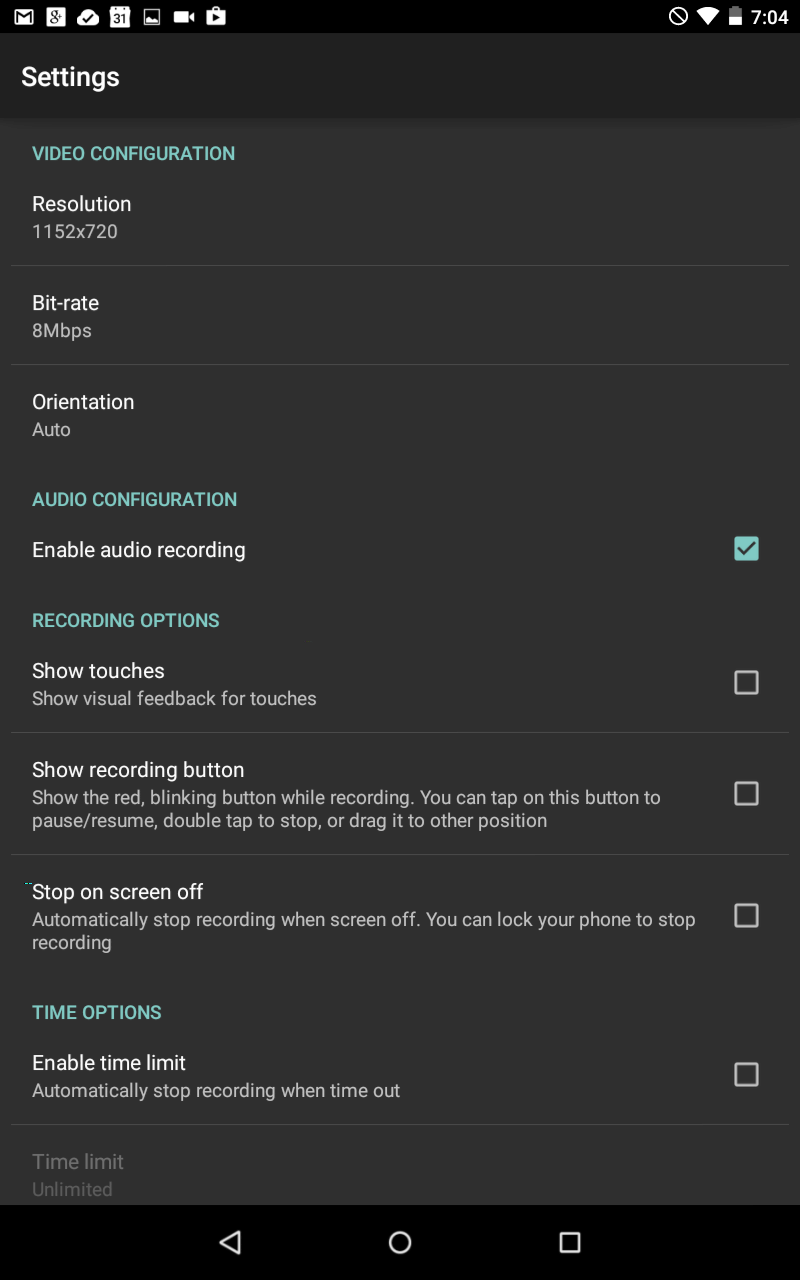Tap the video camera status icon
The height and width of the screenshot is (1280, 800).
tap(184, 17)
